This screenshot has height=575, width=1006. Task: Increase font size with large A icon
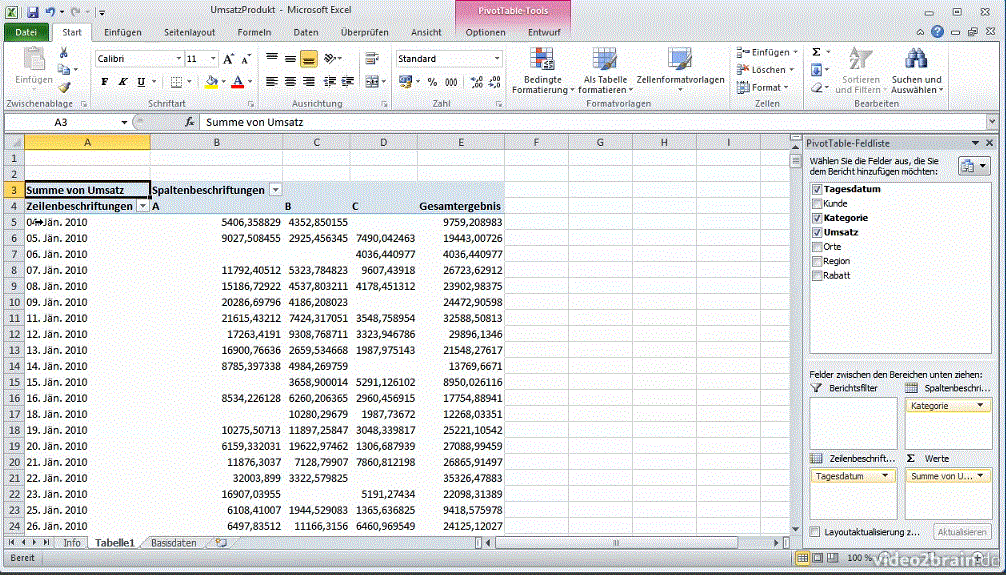click(228, 59)
